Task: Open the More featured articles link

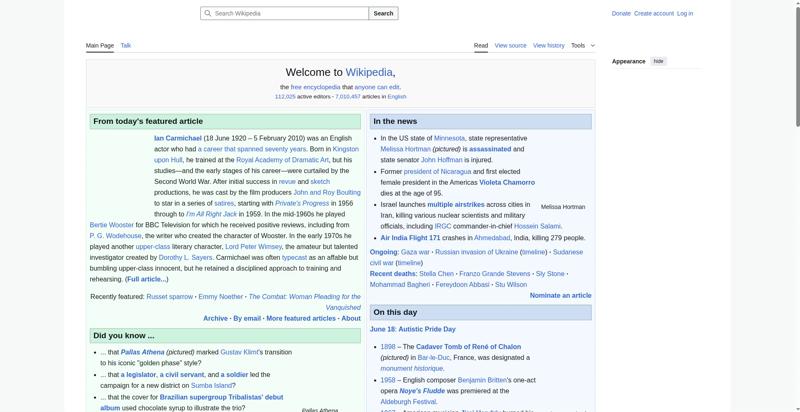Action: point(301,318)
